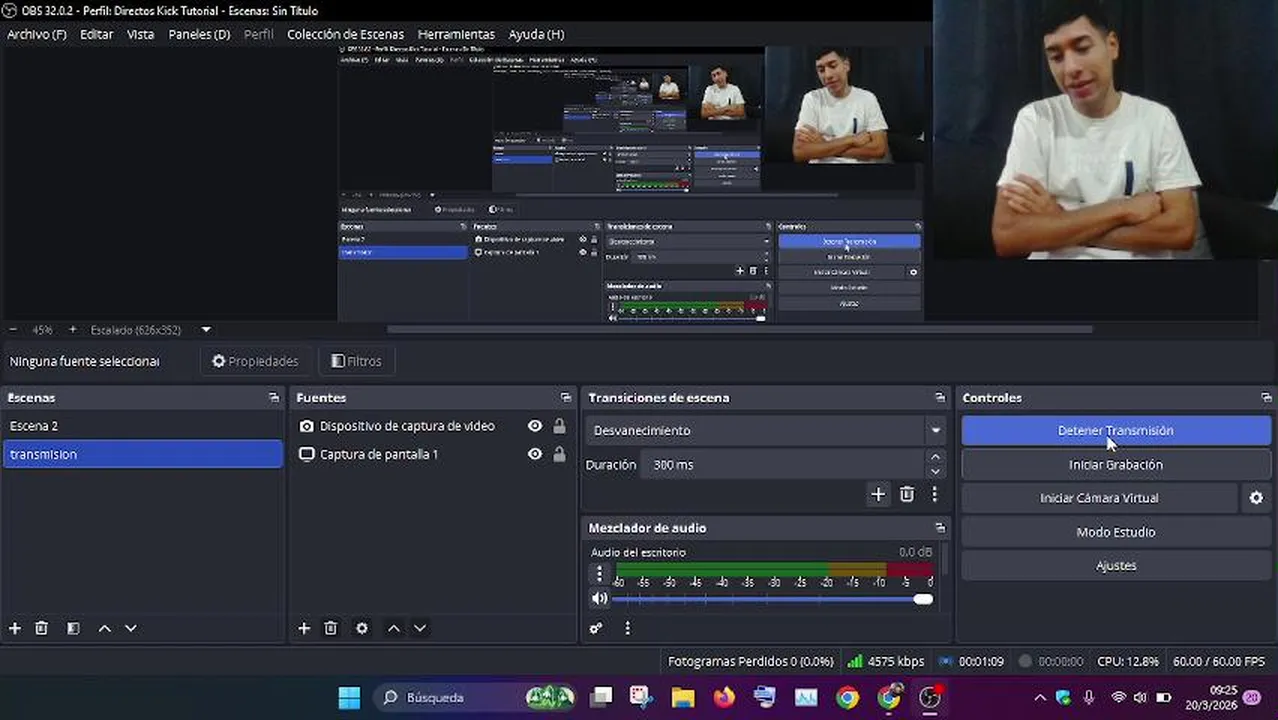Lock Dispositivo de captura de video source

coord(559,426)
